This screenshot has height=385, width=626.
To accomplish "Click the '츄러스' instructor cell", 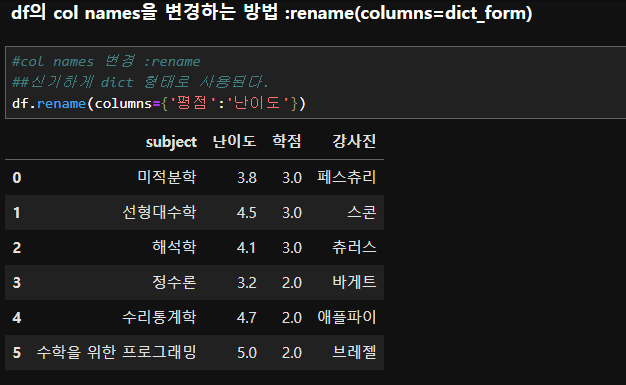I will pyautogui.click(x=354, y=247).
